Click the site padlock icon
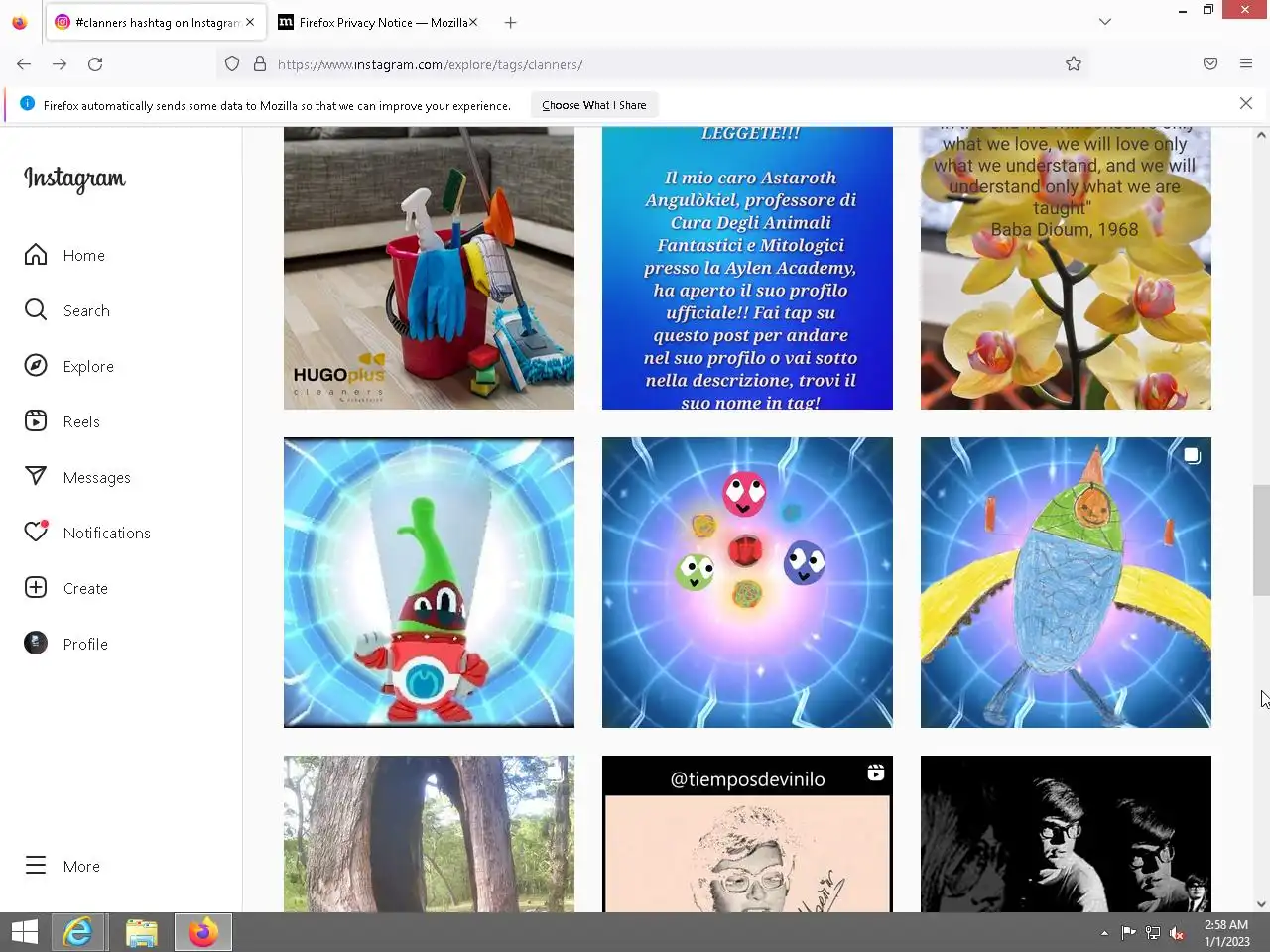 (x=260, y=64)
